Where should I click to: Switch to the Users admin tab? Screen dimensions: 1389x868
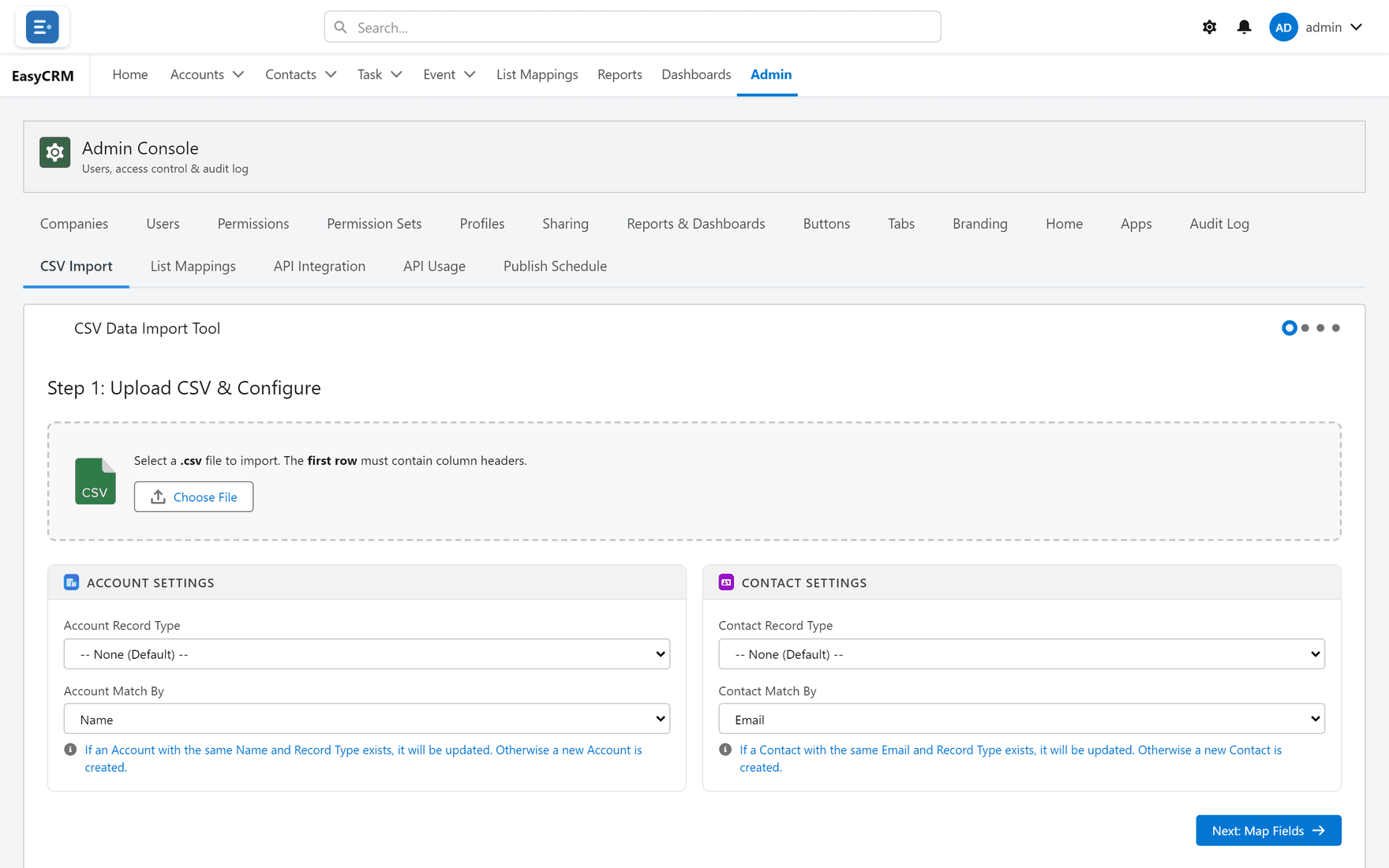point(163,223)
